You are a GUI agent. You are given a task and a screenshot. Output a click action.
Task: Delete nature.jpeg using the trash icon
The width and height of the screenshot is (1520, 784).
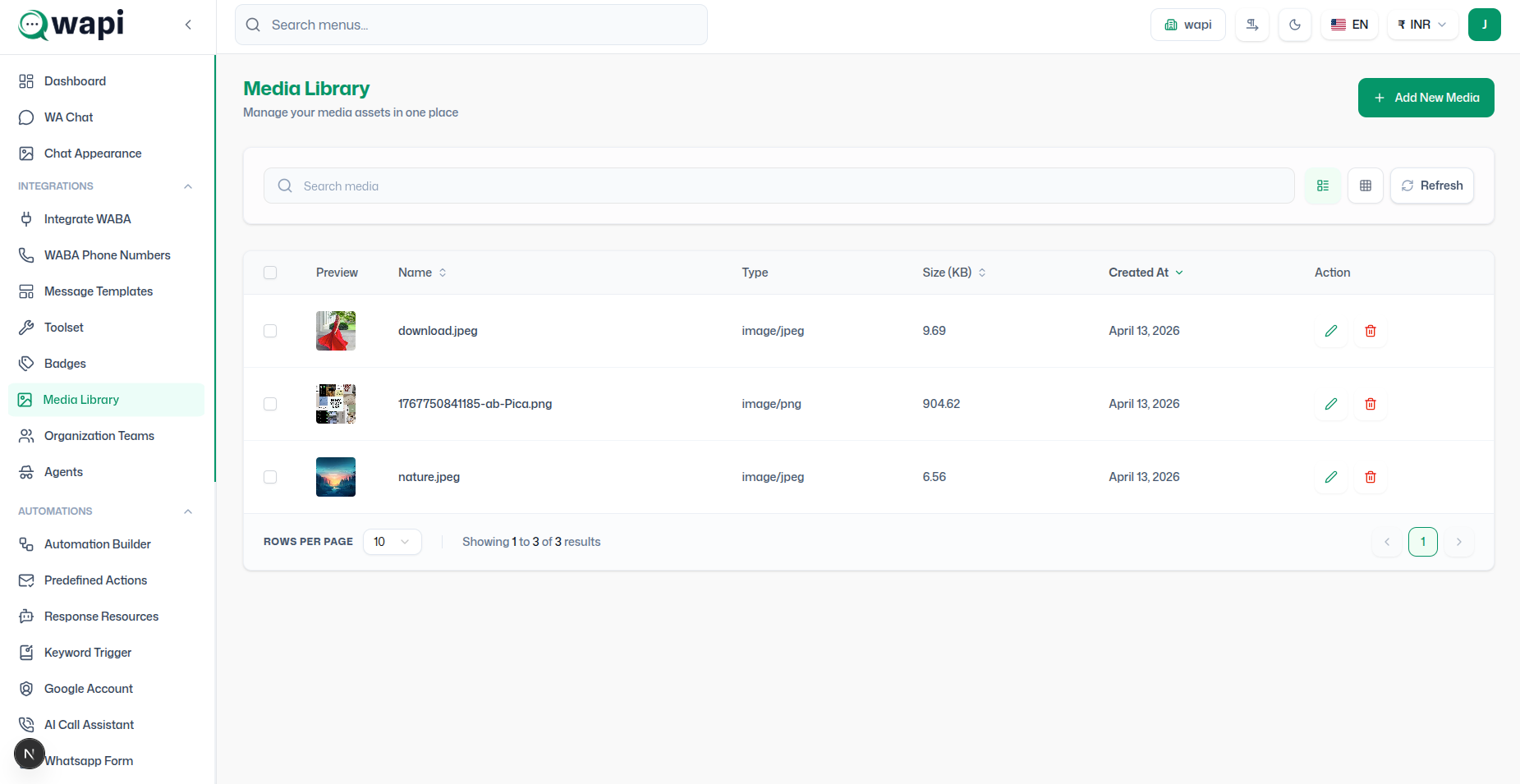tap(1371, 477)
